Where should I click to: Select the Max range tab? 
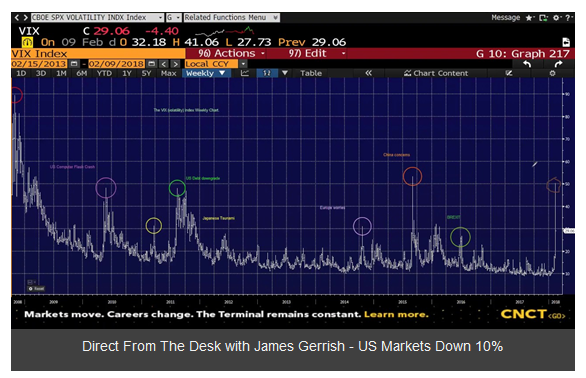tap(169, 73)
